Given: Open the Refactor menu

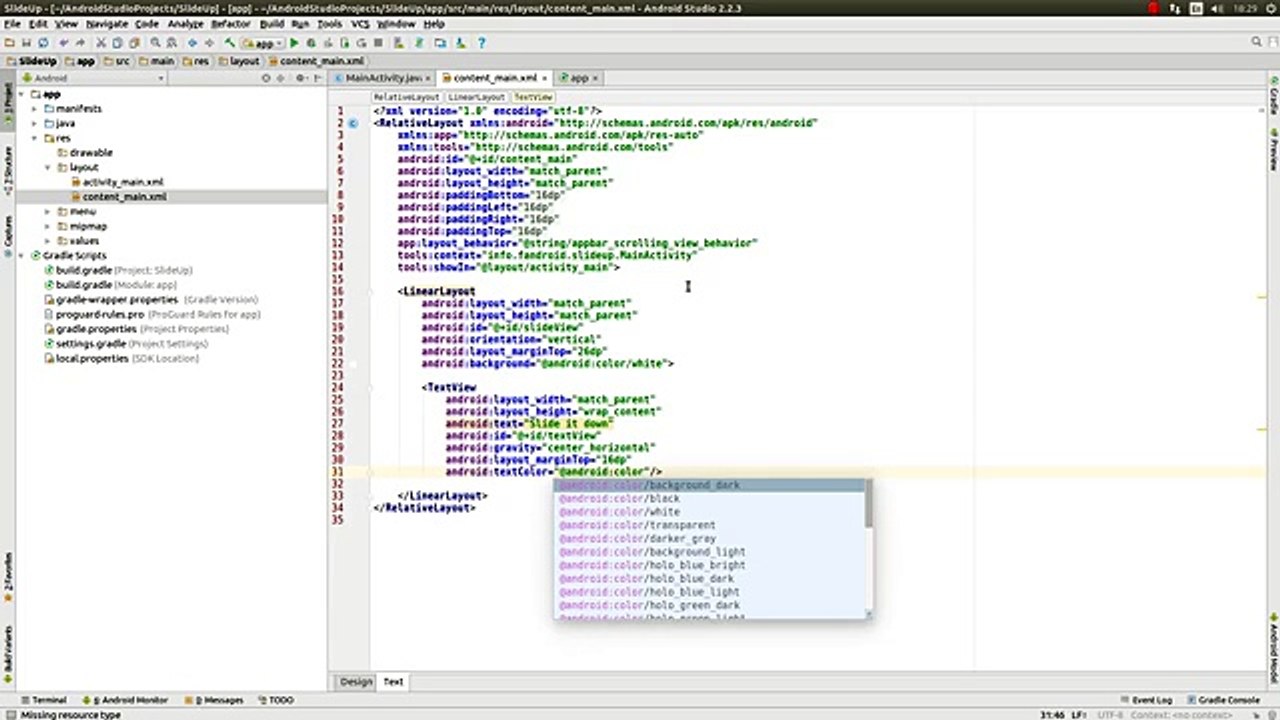Looking at the screenshot, I should coord(230,23).
